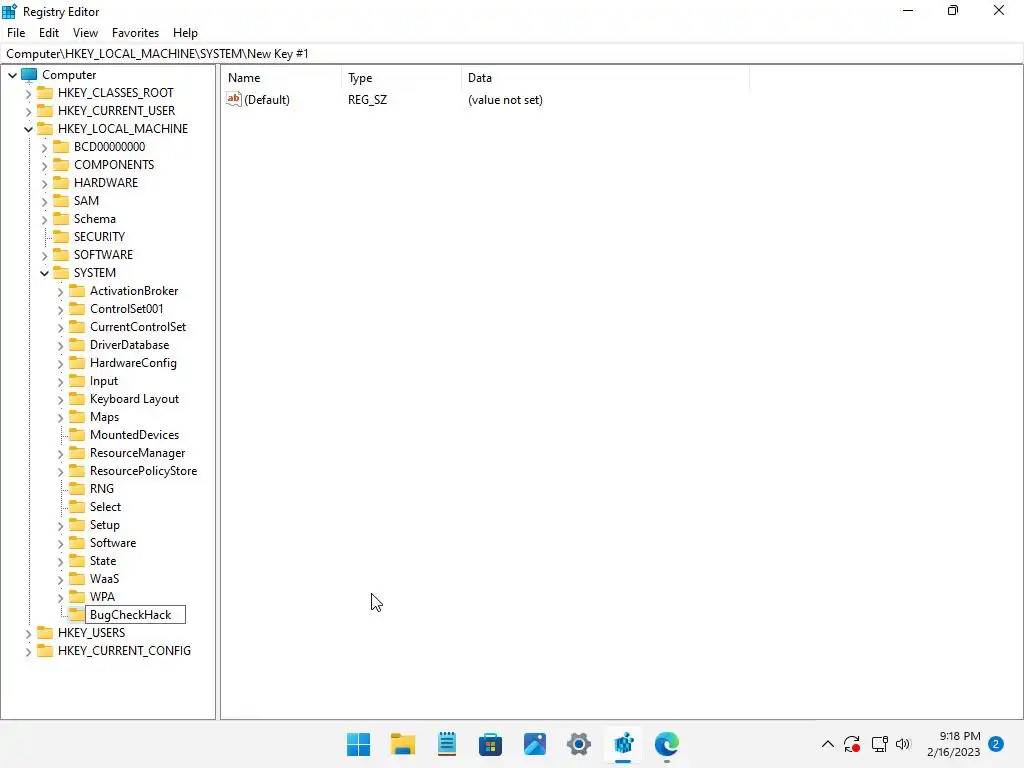The image size is (1024, 768).
Task: Open Microsoft Store from taskbar
Action: pos(490,744)
